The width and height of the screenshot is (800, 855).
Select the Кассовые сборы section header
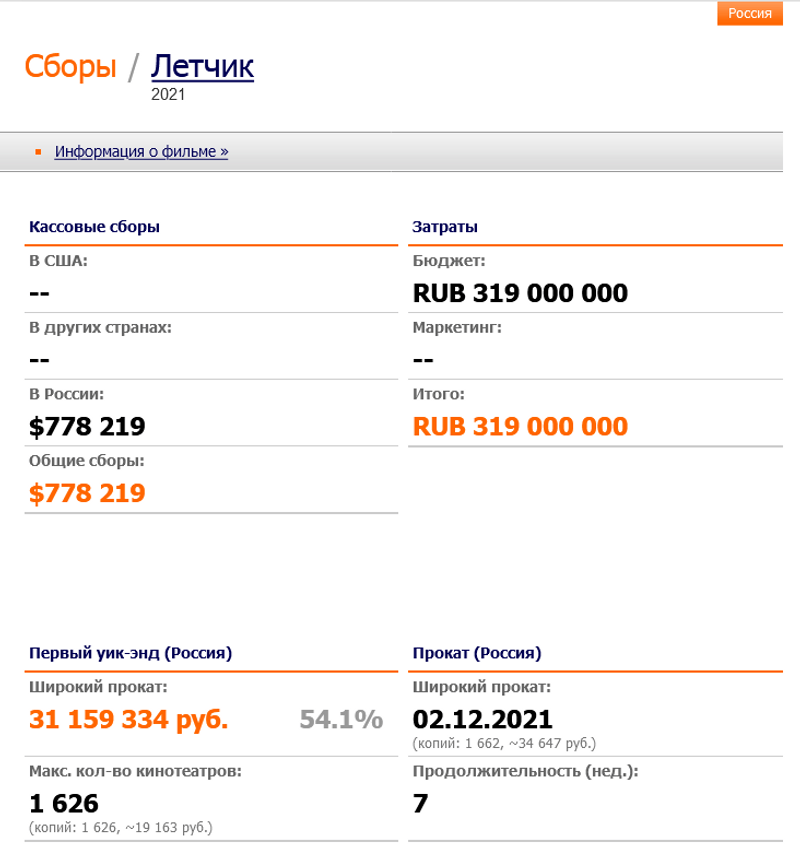94,227
